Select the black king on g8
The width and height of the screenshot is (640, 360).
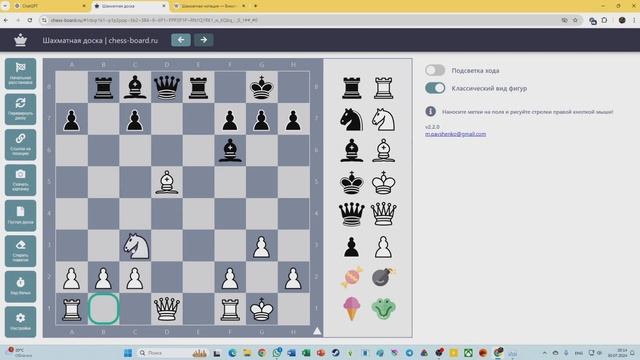(x=262, y=87)
